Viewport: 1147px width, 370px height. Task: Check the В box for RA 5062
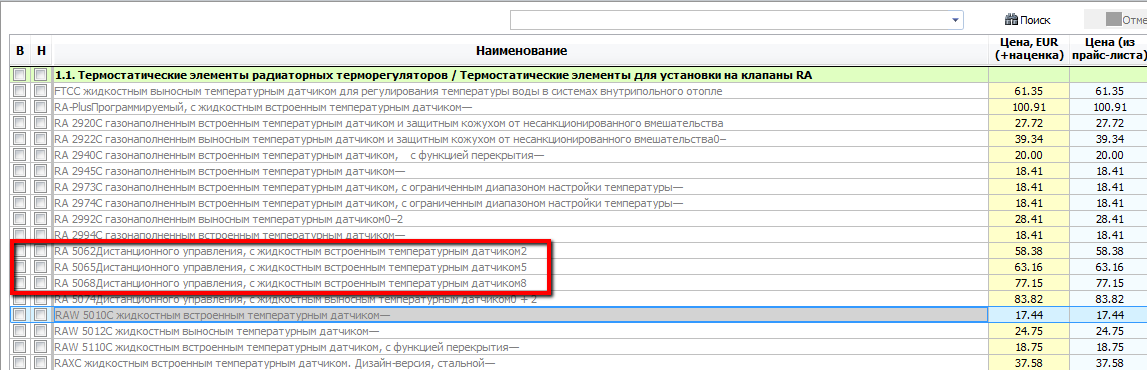tap(20, 251)
